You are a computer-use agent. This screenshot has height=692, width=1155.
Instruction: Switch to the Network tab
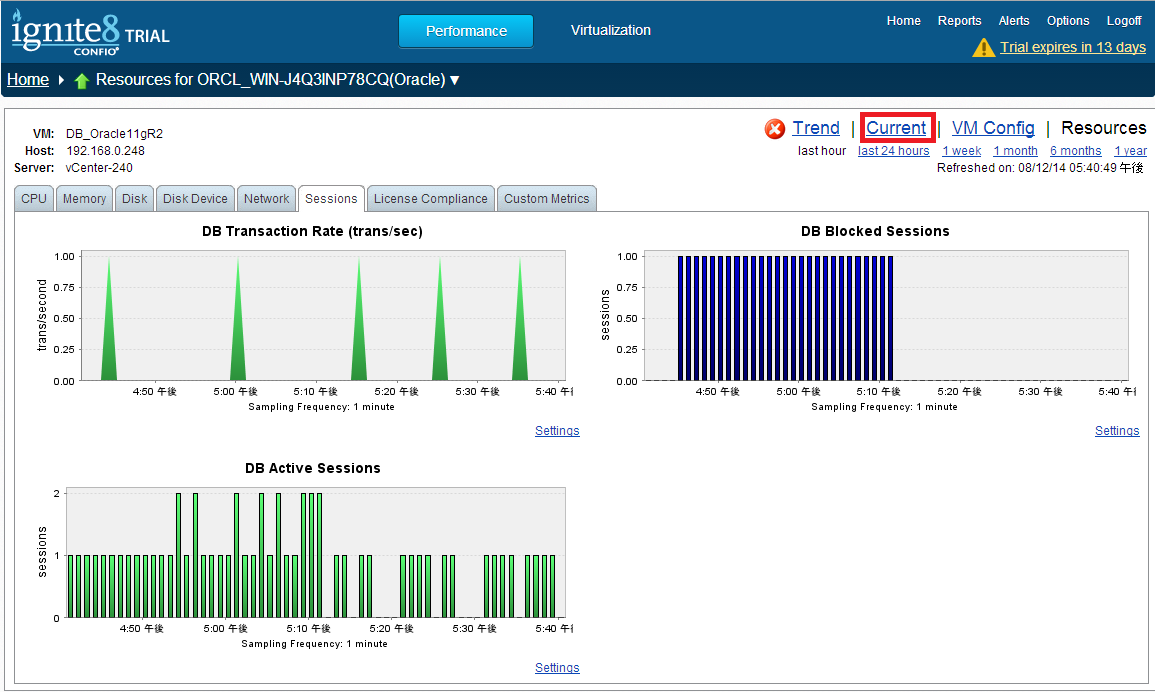[267, 199]
